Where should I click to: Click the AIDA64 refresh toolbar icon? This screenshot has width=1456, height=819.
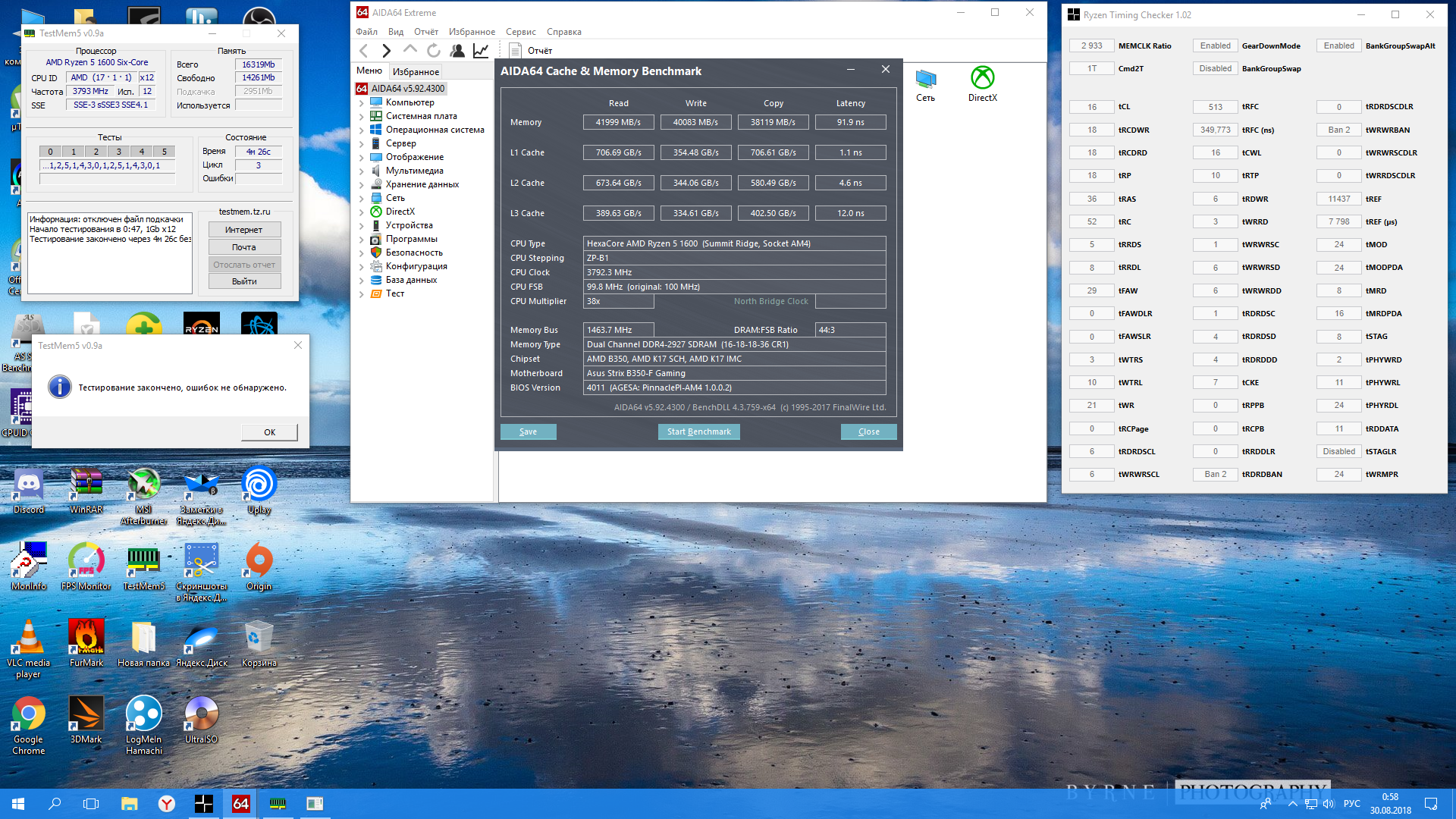[434, 51]
